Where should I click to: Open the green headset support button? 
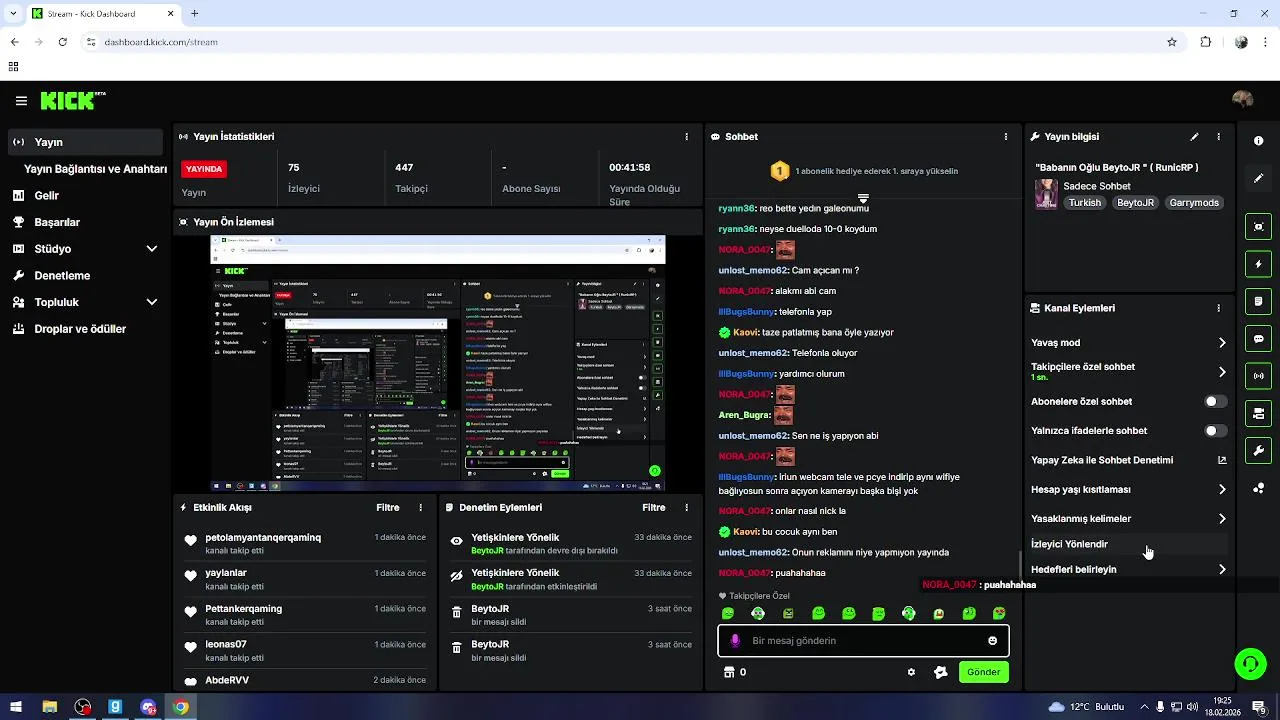[x=1250, y=663]
